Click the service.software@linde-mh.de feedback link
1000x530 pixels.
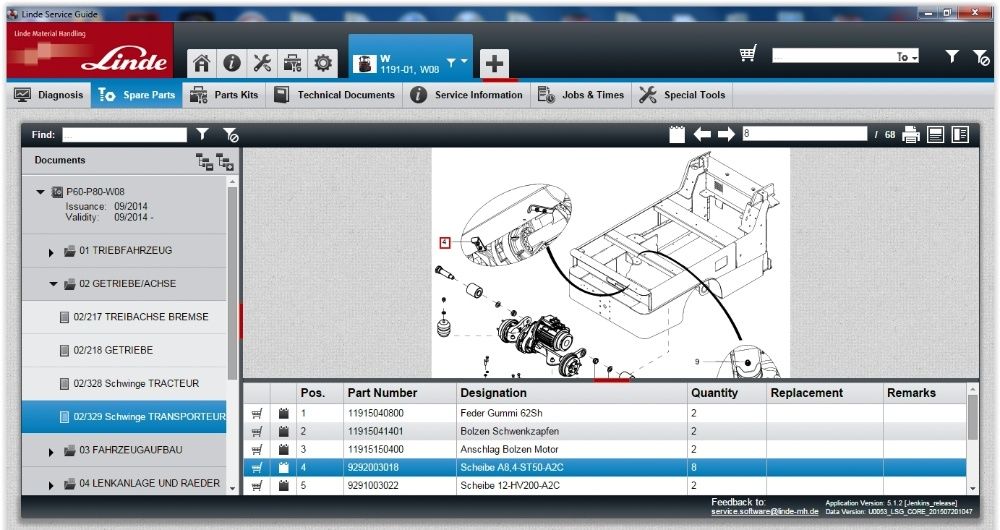pos(765,512)
